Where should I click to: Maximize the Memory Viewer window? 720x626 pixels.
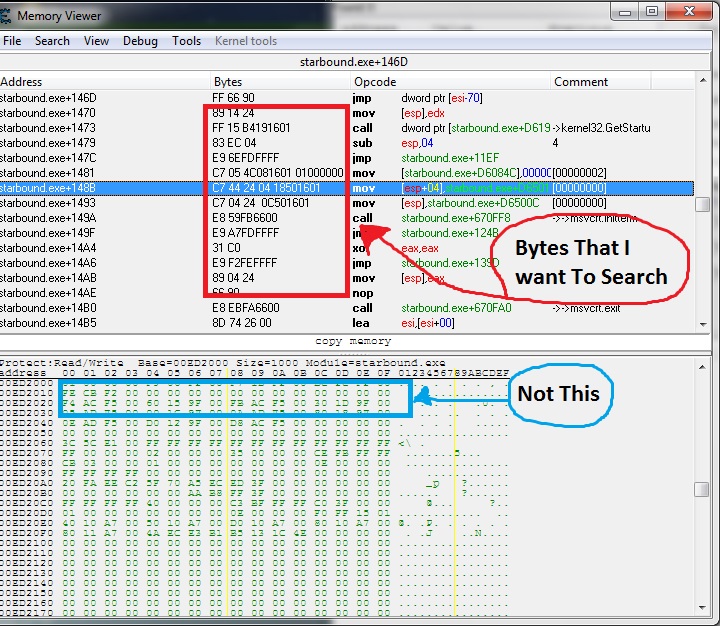coord(652,12)
